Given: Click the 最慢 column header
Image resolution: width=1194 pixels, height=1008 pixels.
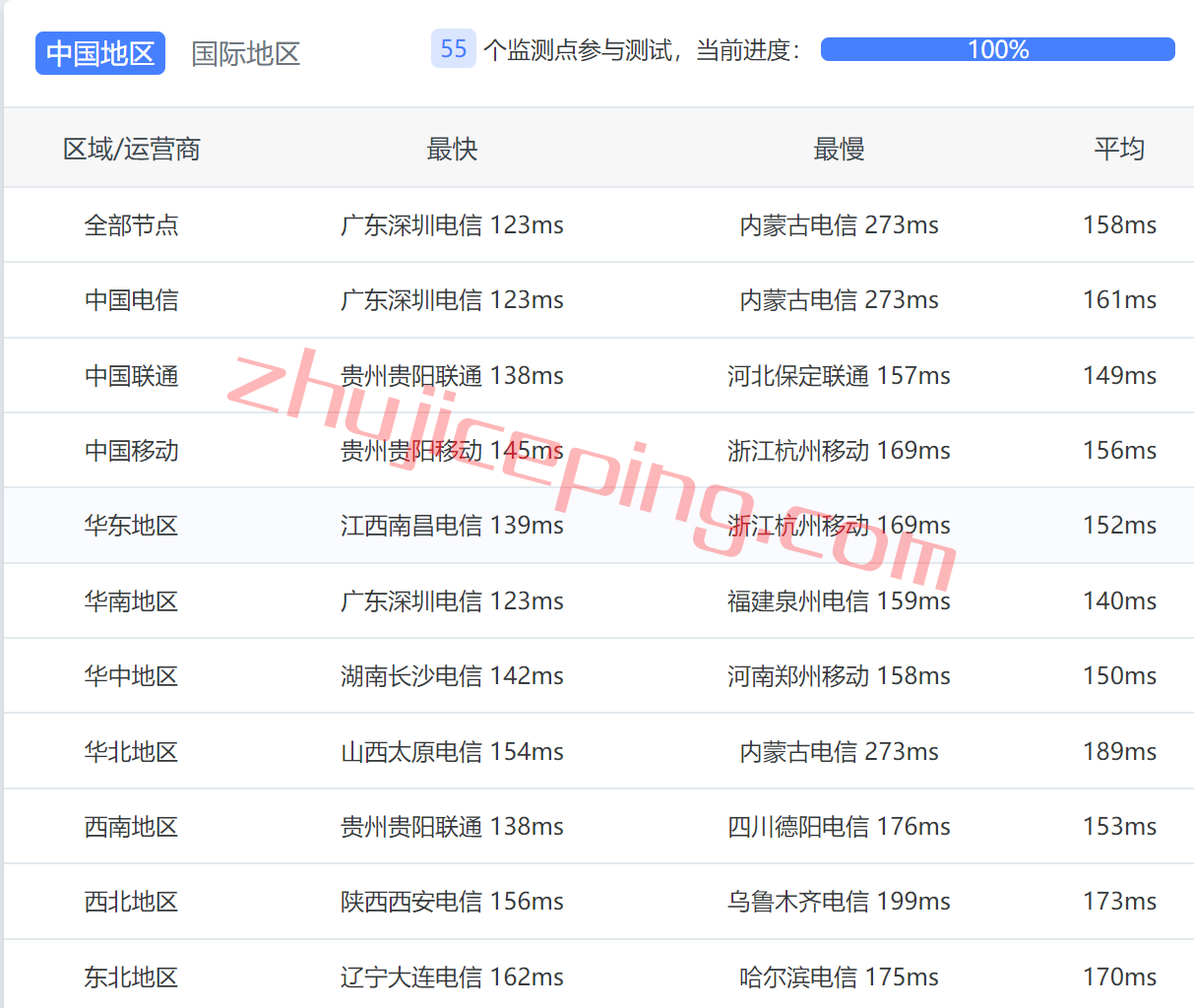Looking at the screenshot, I should coord(839,149).
